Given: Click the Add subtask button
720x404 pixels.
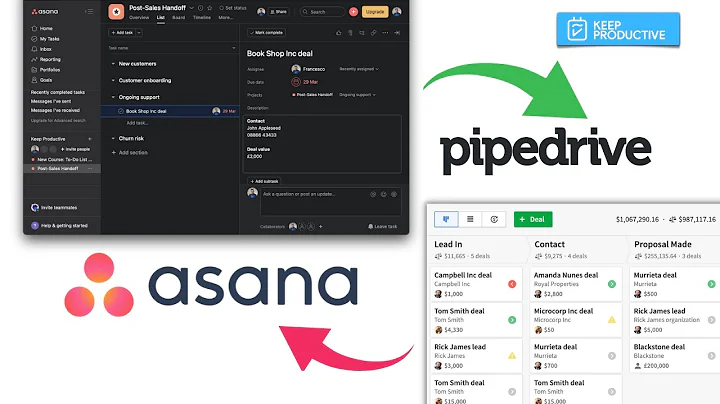Looking at the screenshot, I should coord(264,181).
